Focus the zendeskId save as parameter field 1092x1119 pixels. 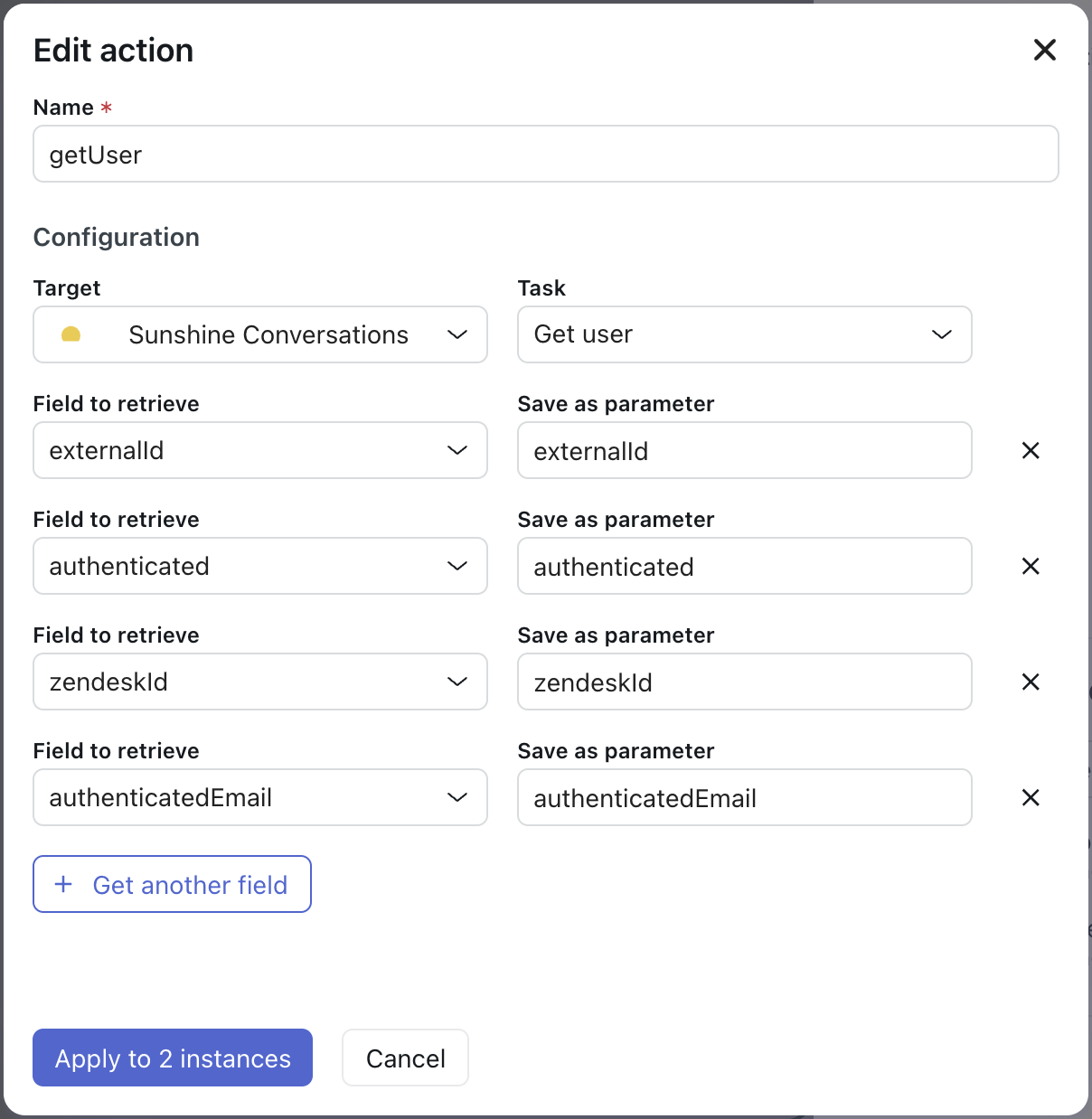[744, 682]
